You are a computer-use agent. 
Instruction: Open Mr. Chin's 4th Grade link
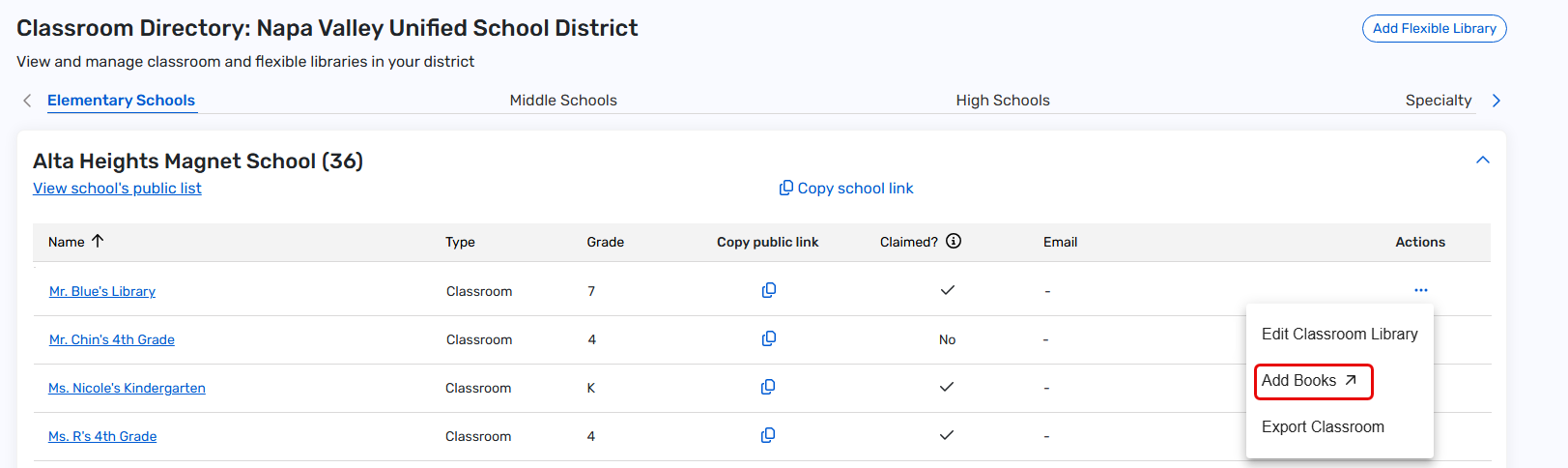tap(112, 339)
